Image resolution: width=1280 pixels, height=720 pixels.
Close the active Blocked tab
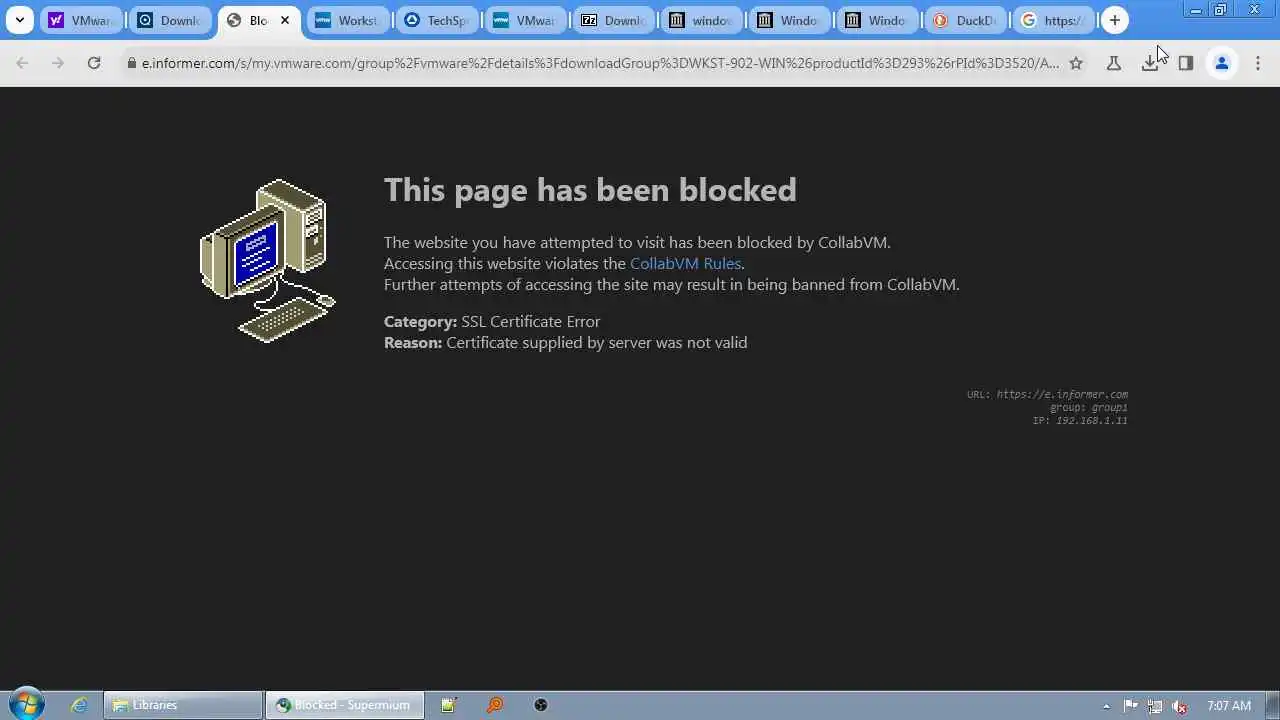[x=284, y=20]
